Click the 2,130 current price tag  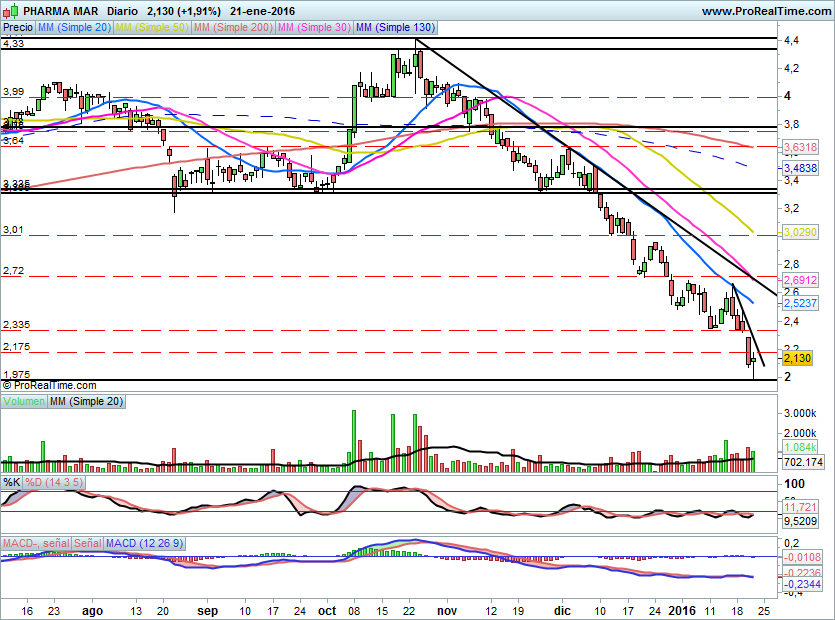(x=798, y=358)
